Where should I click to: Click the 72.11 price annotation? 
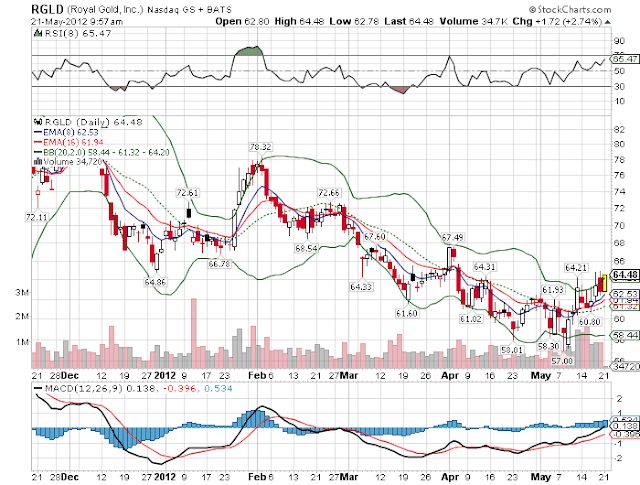coord(37,217)
